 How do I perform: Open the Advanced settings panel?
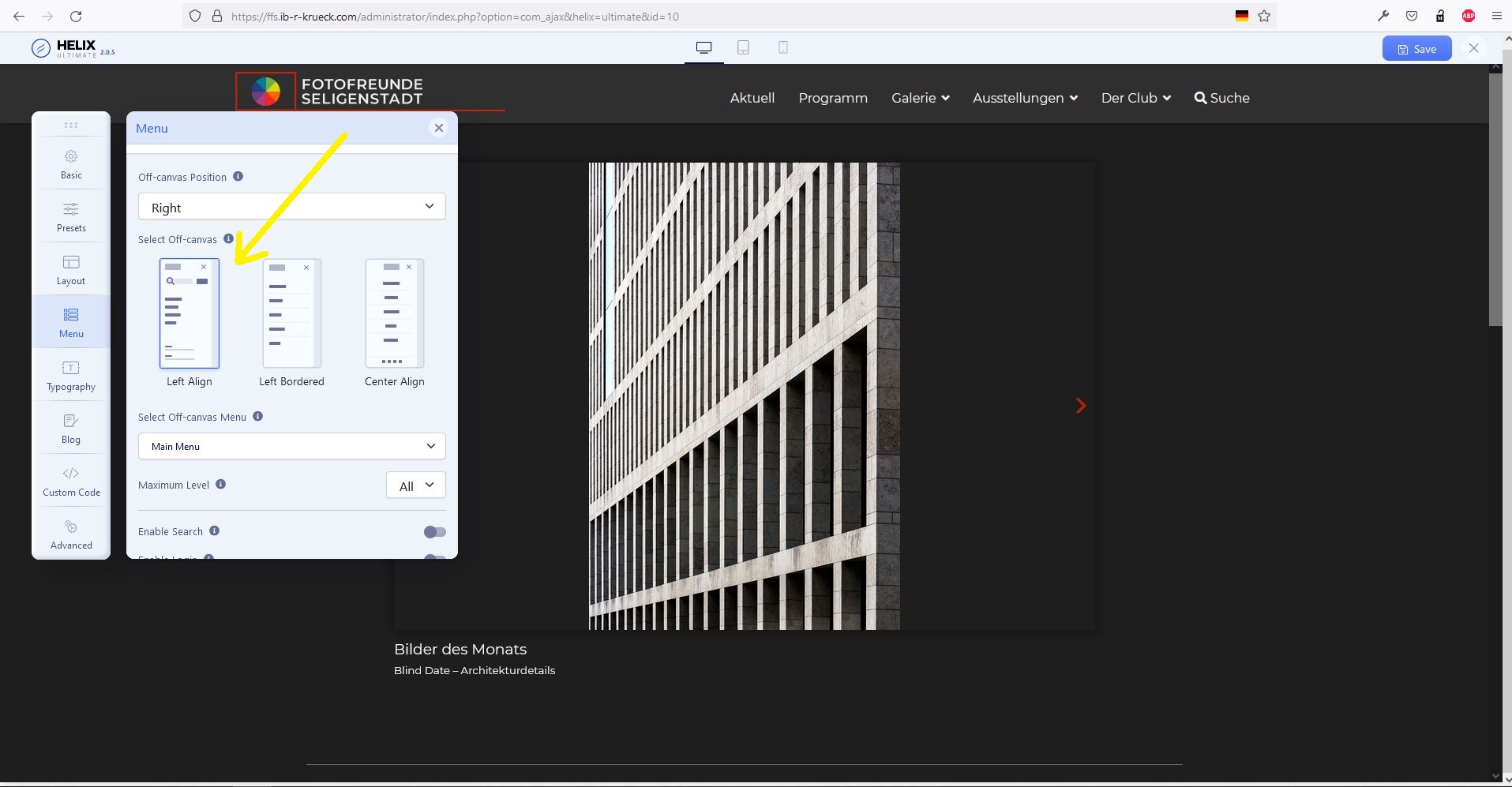point(71,534)
